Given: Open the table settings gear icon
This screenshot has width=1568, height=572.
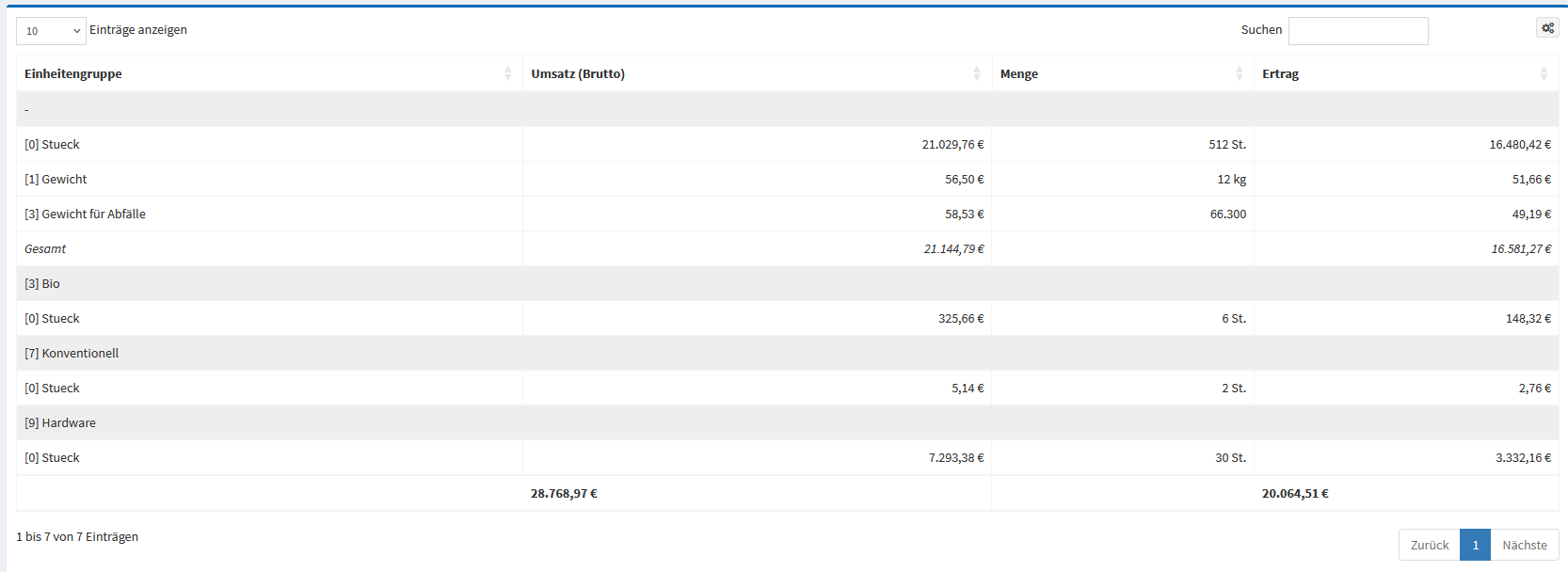Looking at the screenshot, I should click(1547, 28).
